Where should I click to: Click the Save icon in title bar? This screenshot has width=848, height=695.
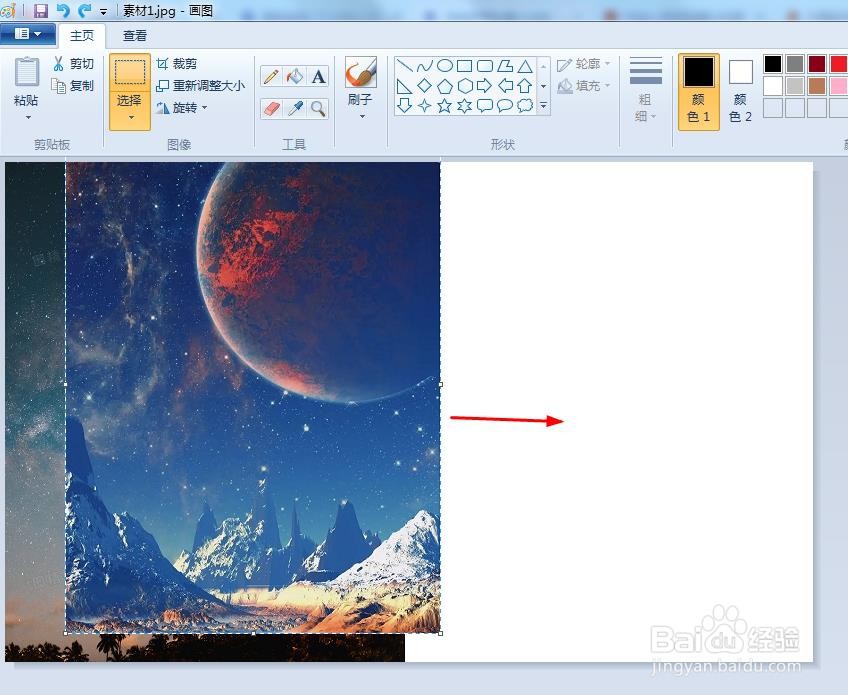41,10
